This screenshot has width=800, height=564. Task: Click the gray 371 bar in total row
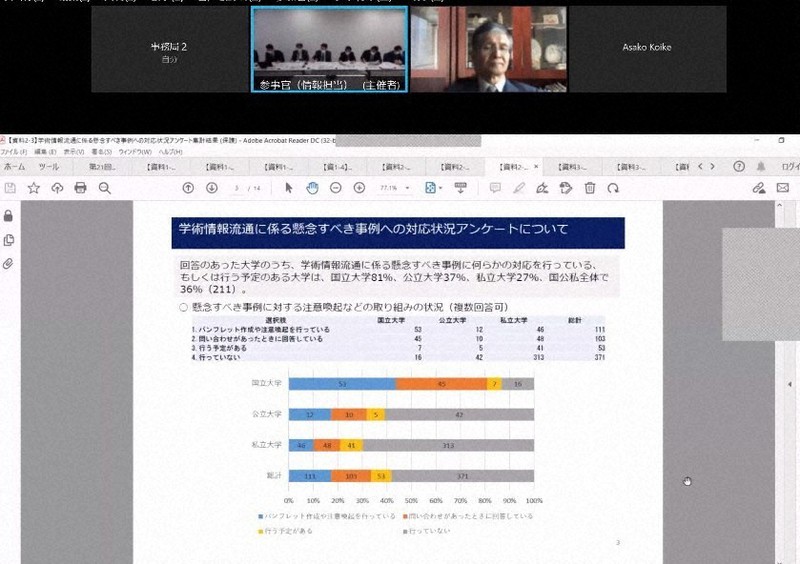(463, 476)
